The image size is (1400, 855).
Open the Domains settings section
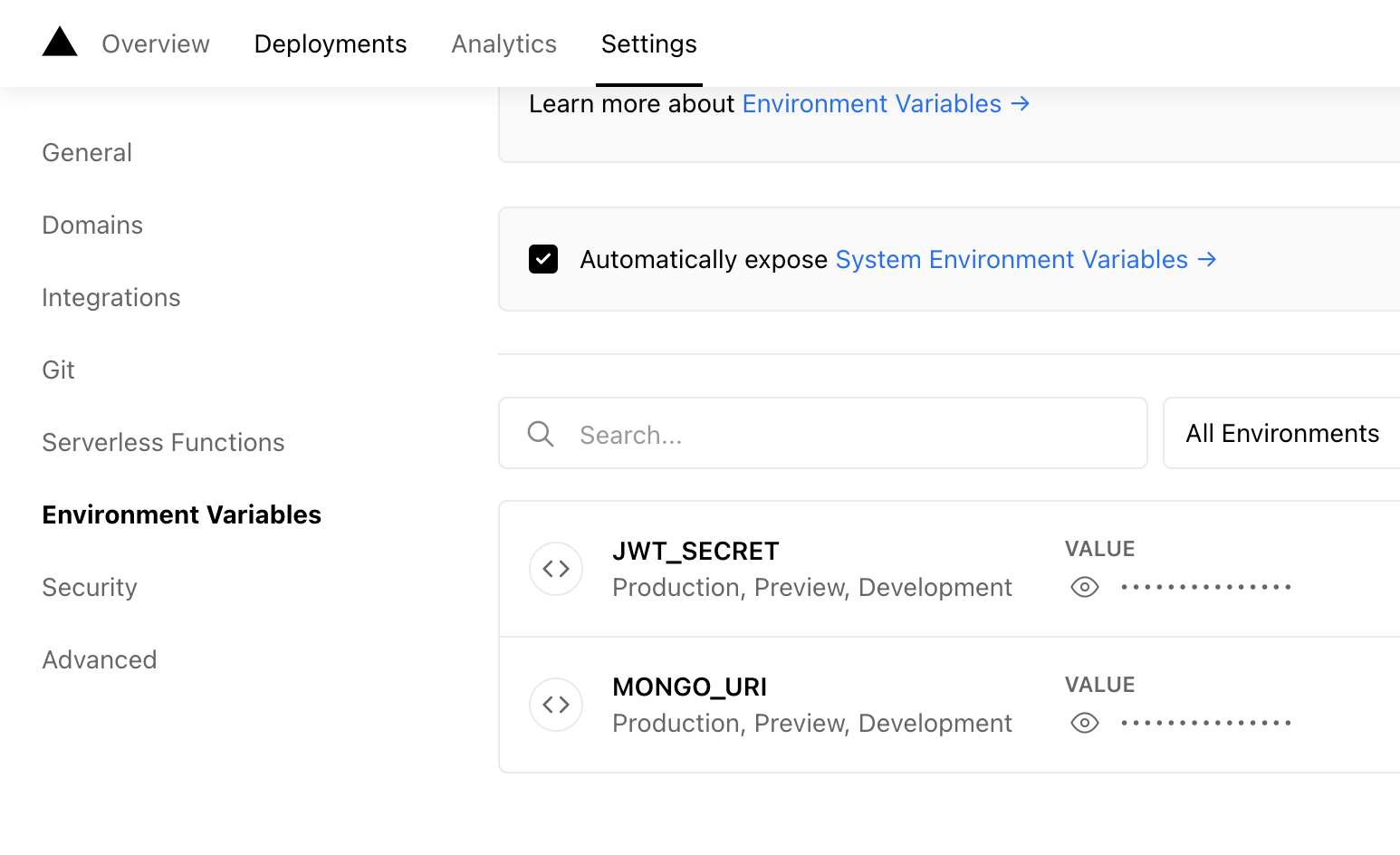[x=91, y=225]
